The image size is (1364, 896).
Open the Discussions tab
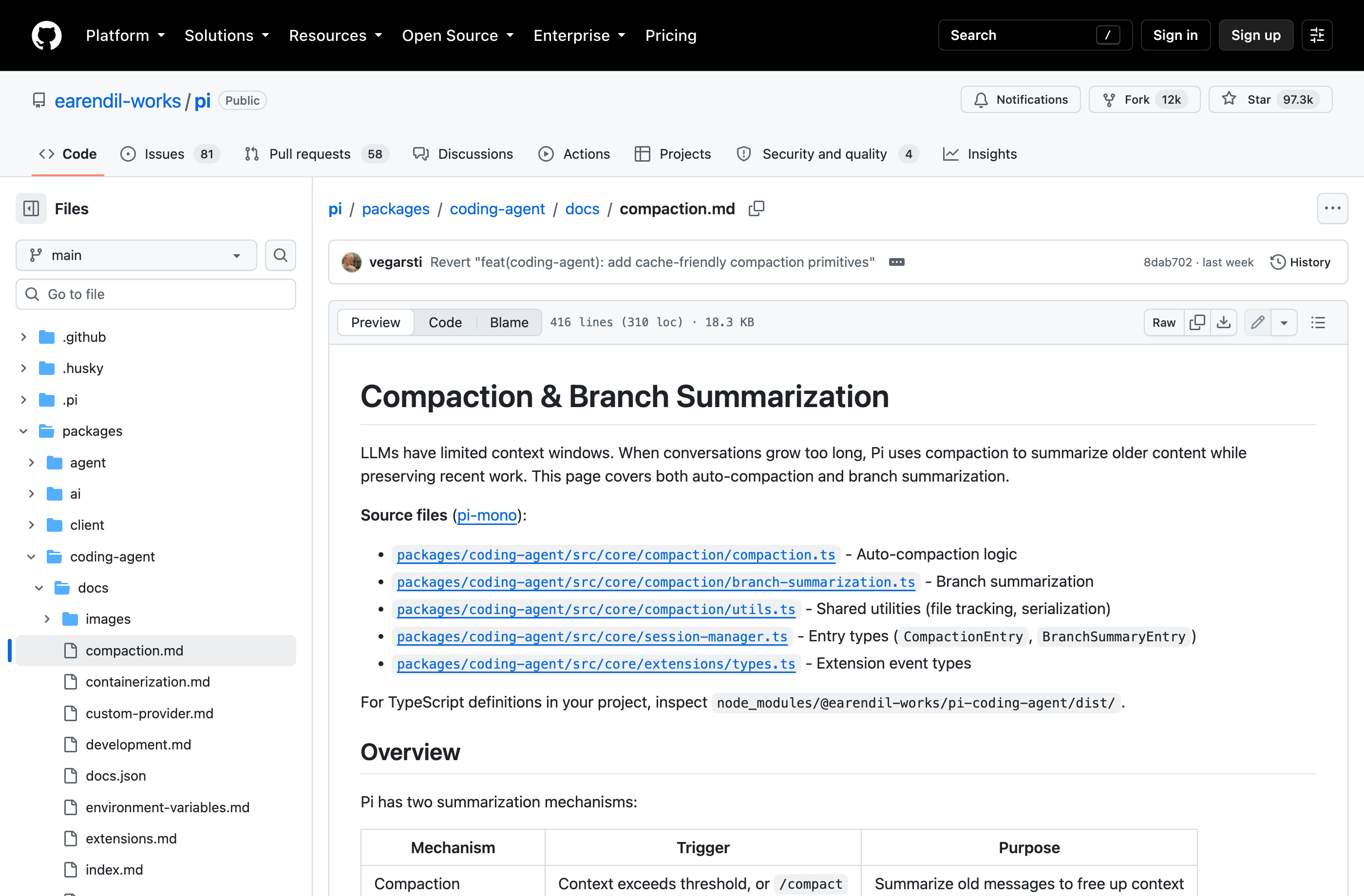(463, 153)
